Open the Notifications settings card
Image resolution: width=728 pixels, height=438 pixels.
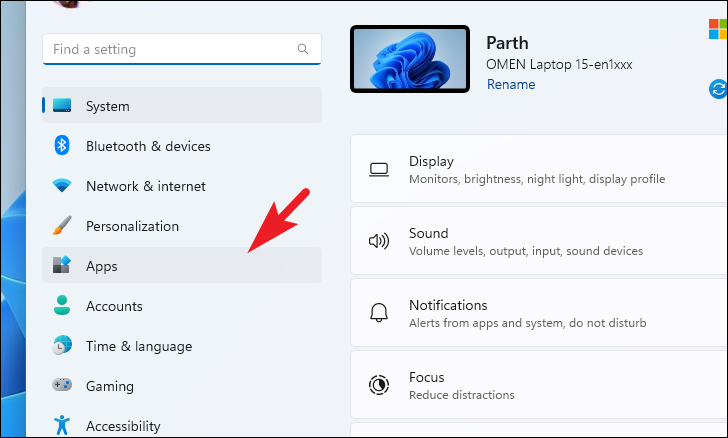539,313
